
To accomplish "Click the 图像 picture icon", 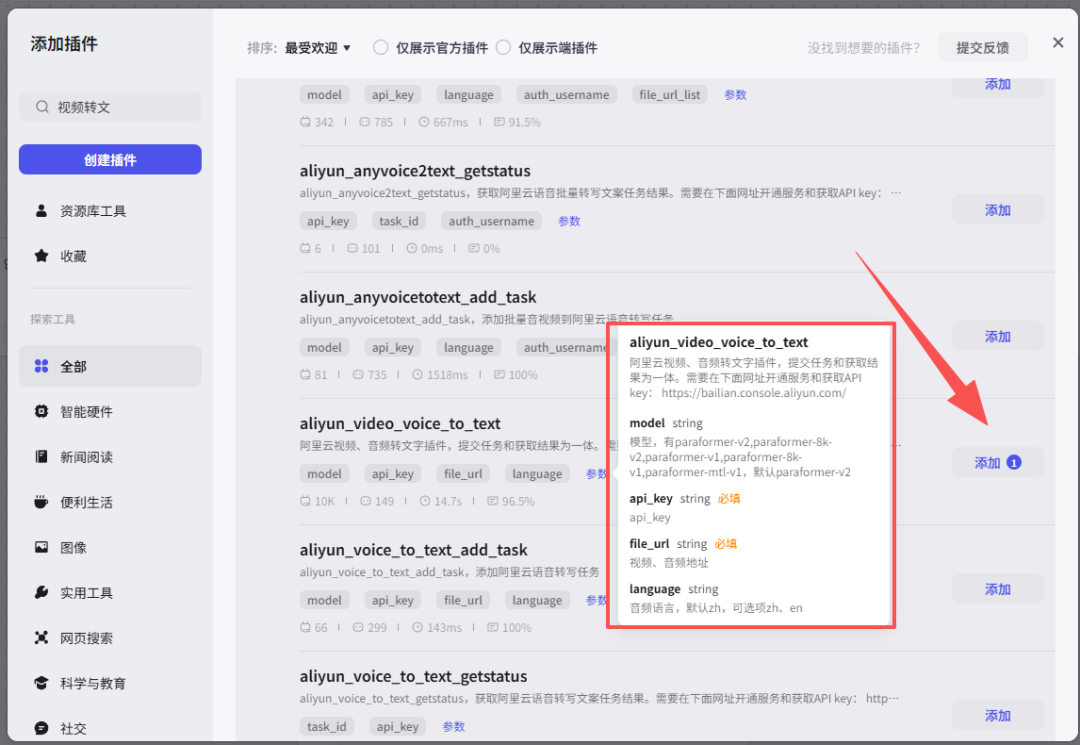I will tap(41, 547).
